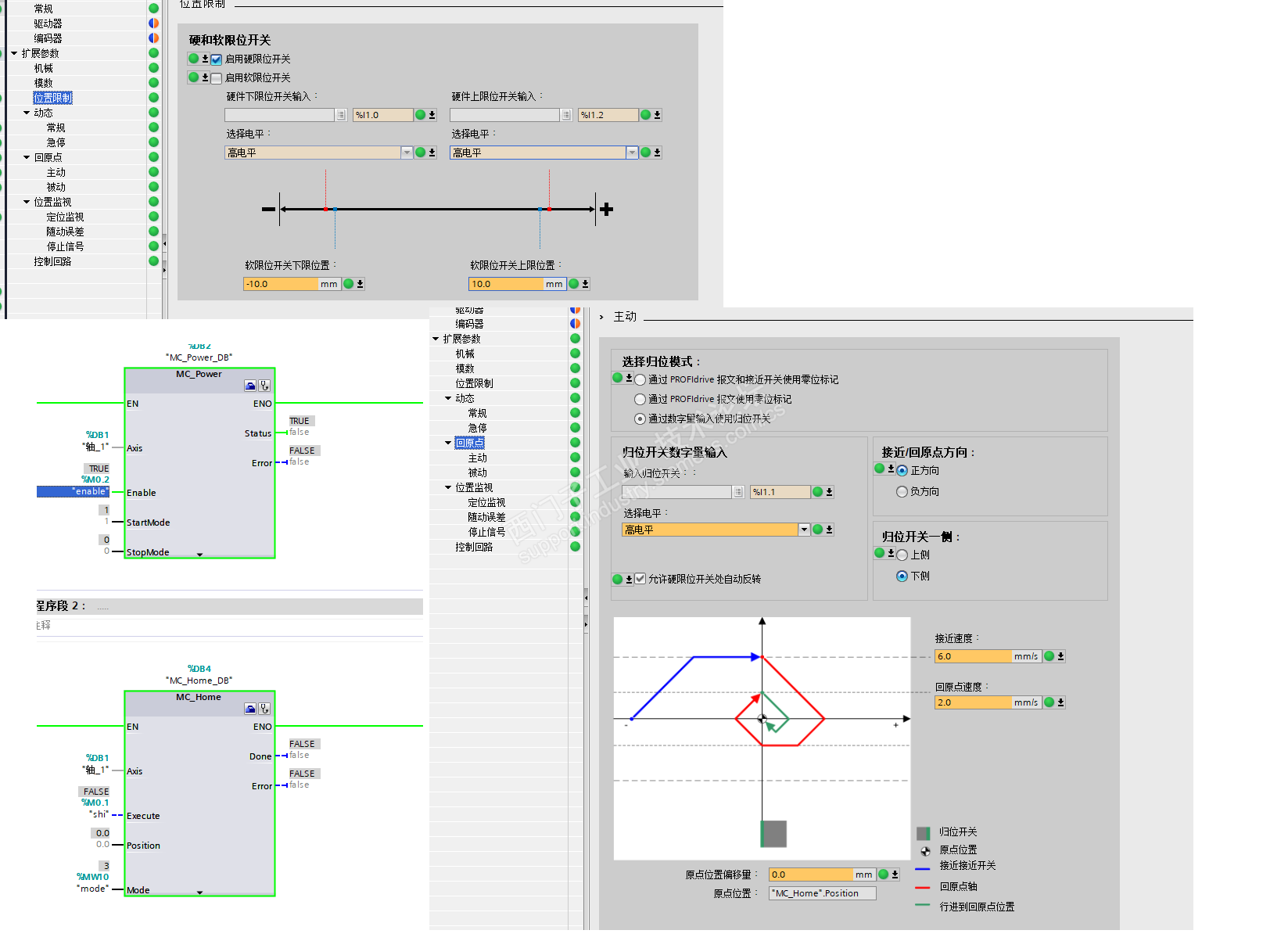Open the MC_Power block configuration toolbox icon

(x=250, y=386)
